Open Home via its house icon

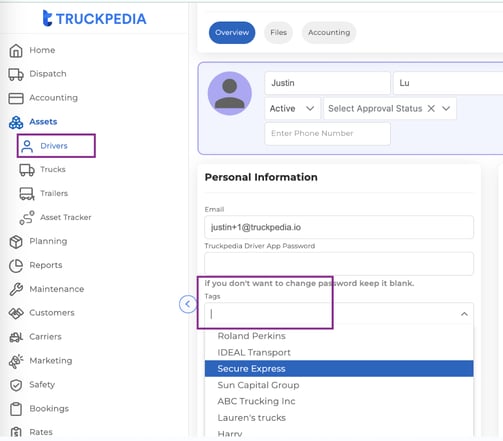[x=16, y=50]
